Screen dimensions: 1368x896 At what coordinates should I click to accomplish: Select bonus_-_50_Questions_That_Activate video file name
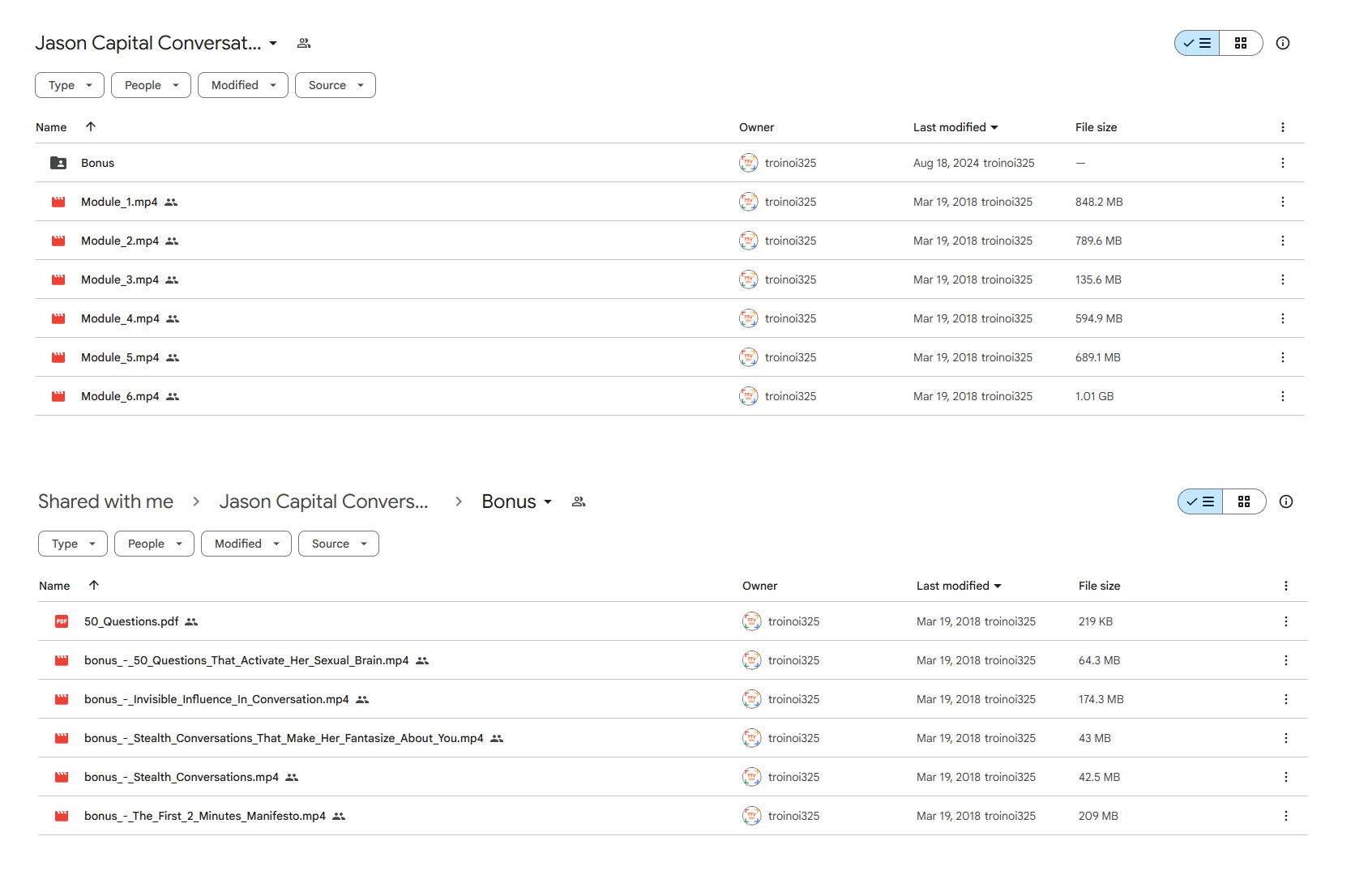[246, 660]
